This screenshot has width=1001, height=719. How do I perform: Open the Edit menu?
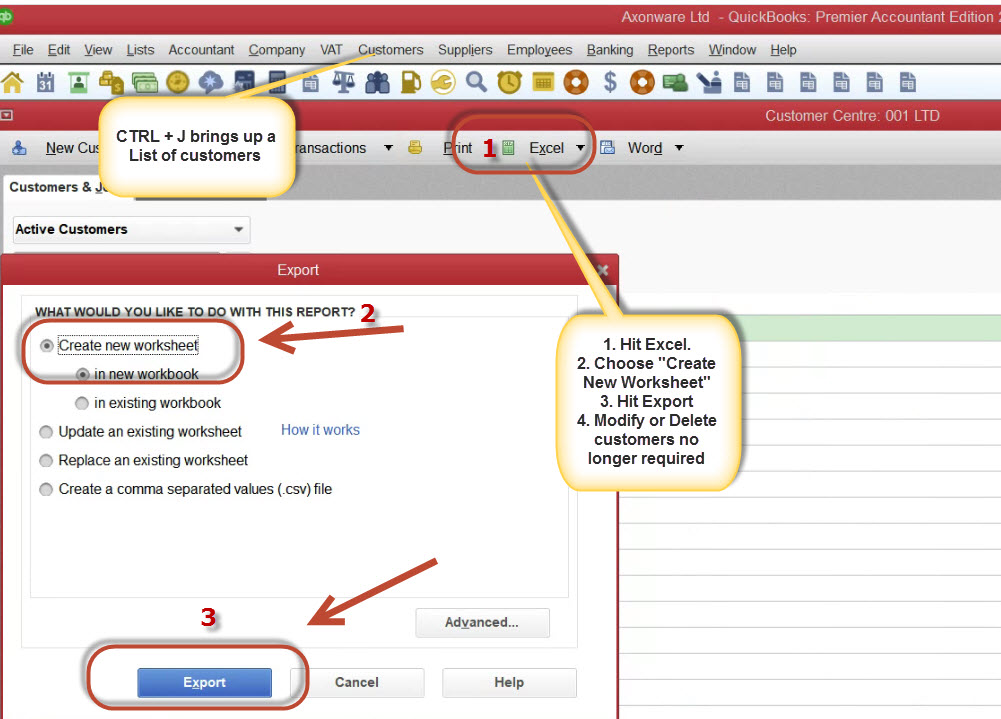(59, 50)
